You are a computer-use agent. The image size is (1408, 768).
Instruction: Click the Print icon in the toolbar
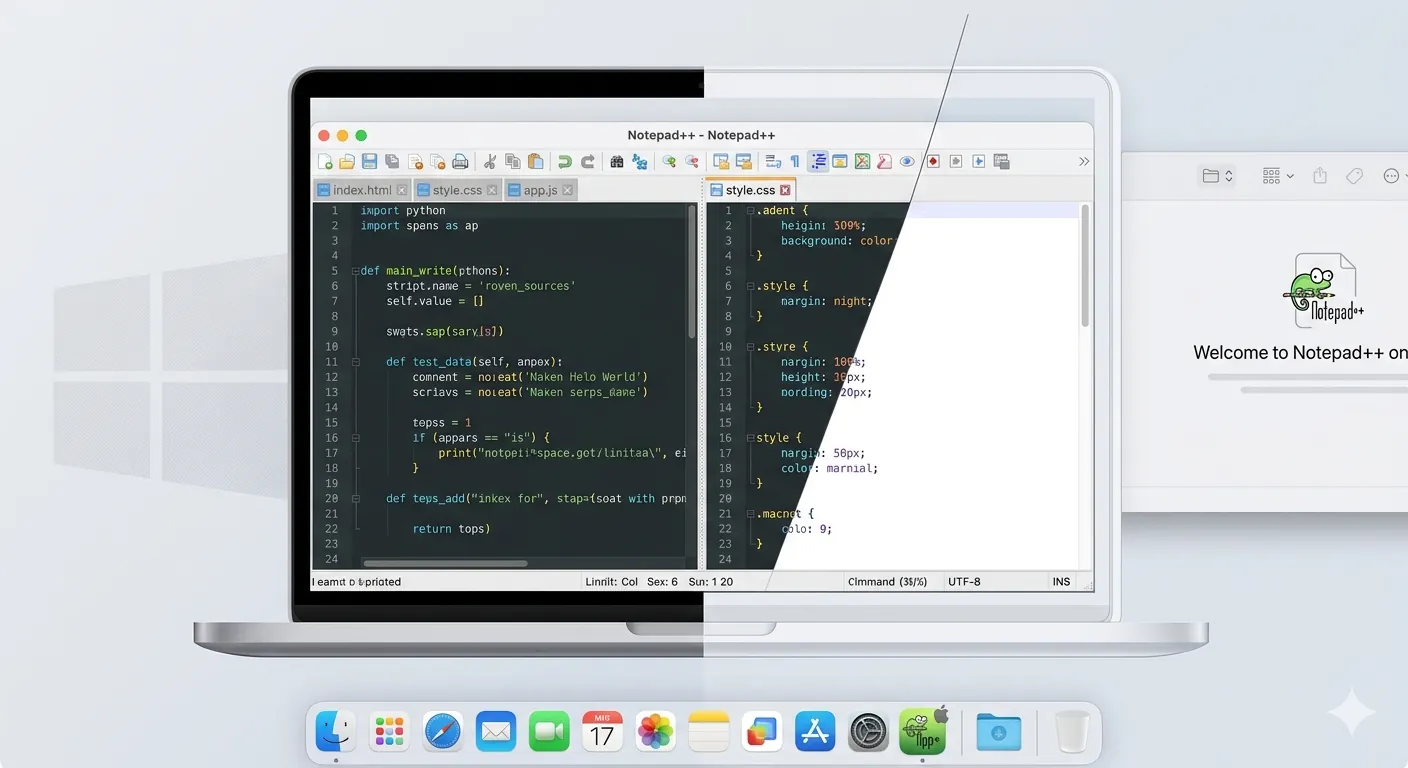[x=460, y=162]
